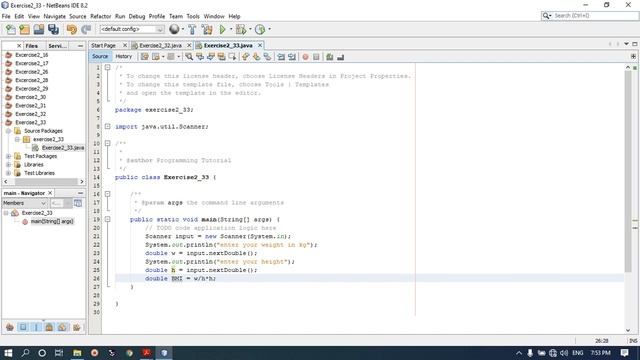Click the web browser globe icon
The height and width of the screenshot is (360, 640).
[174, 29]
